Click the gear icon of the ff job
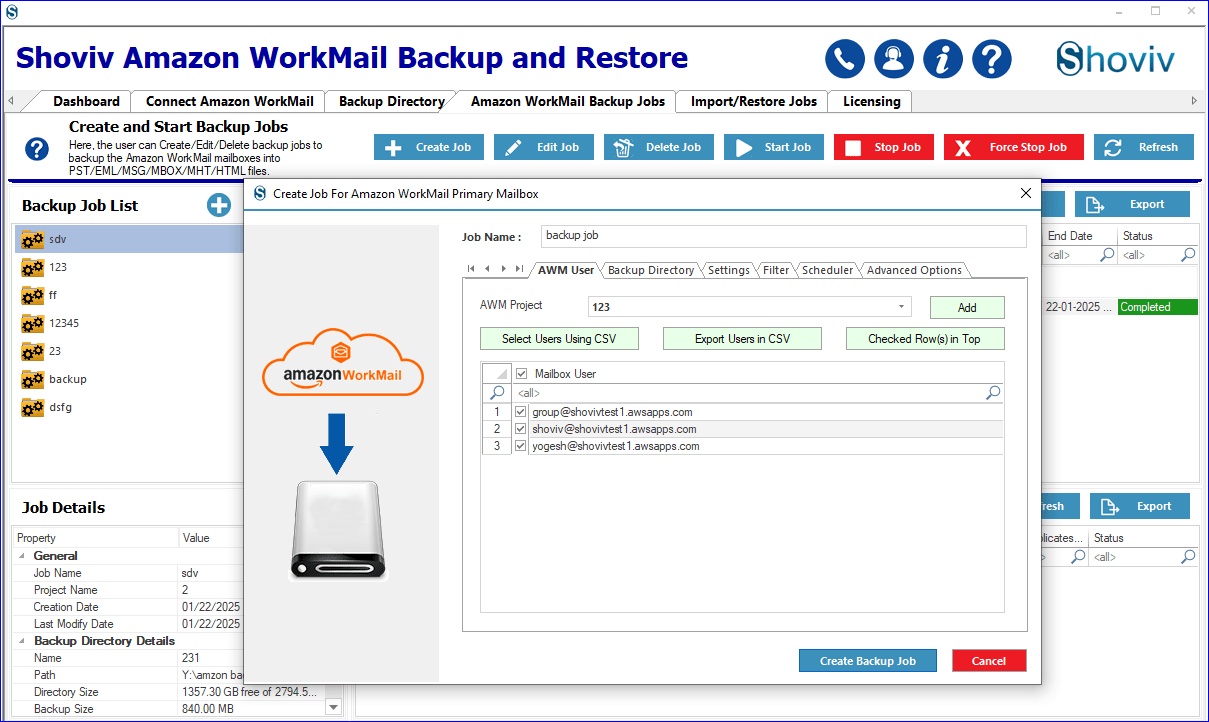The width and height of the screenshot is (1209, 722). point(33,296)
